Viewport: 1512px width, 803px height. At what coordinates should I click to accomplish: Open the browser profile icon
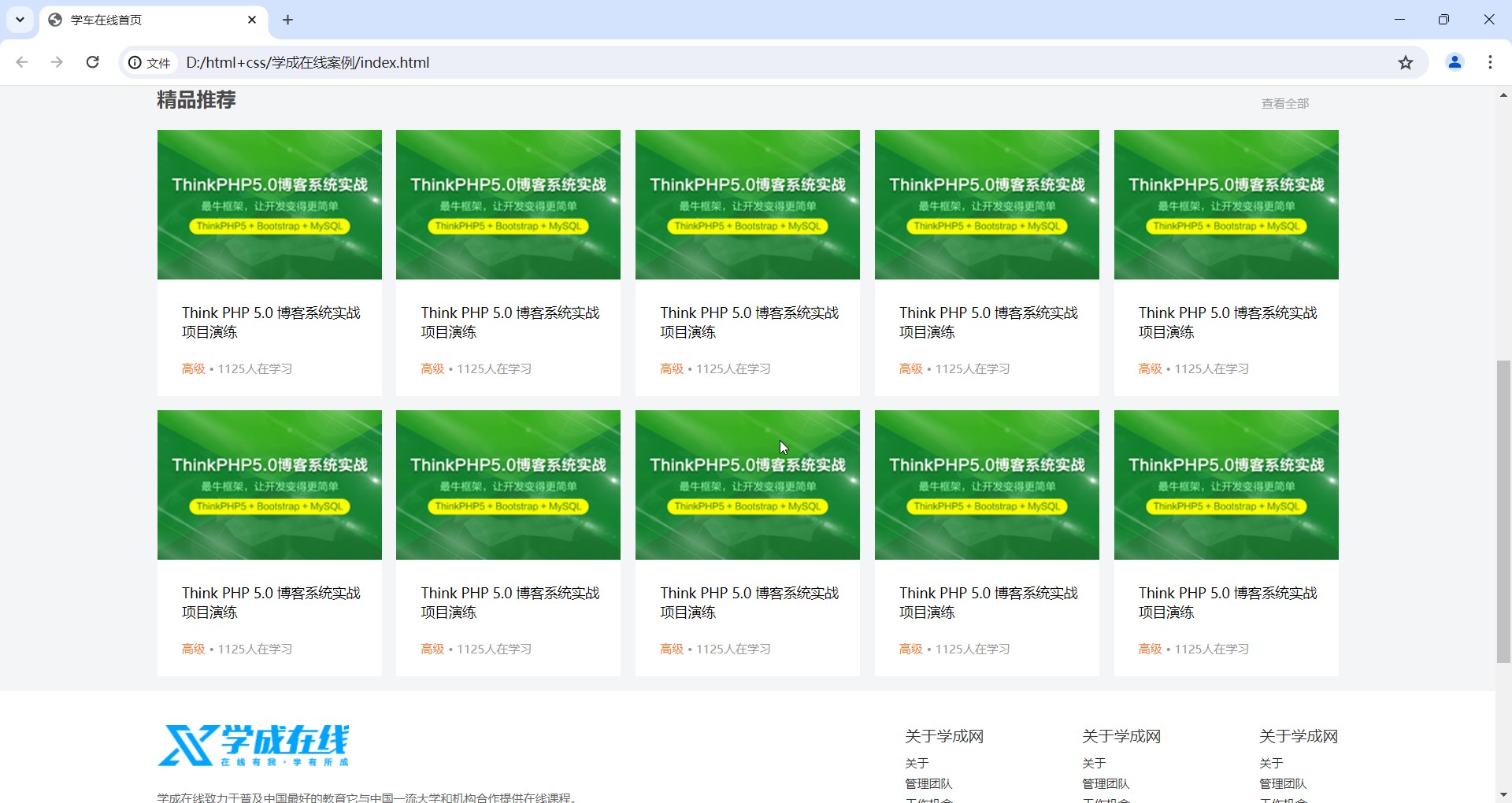click(1455, 62)
